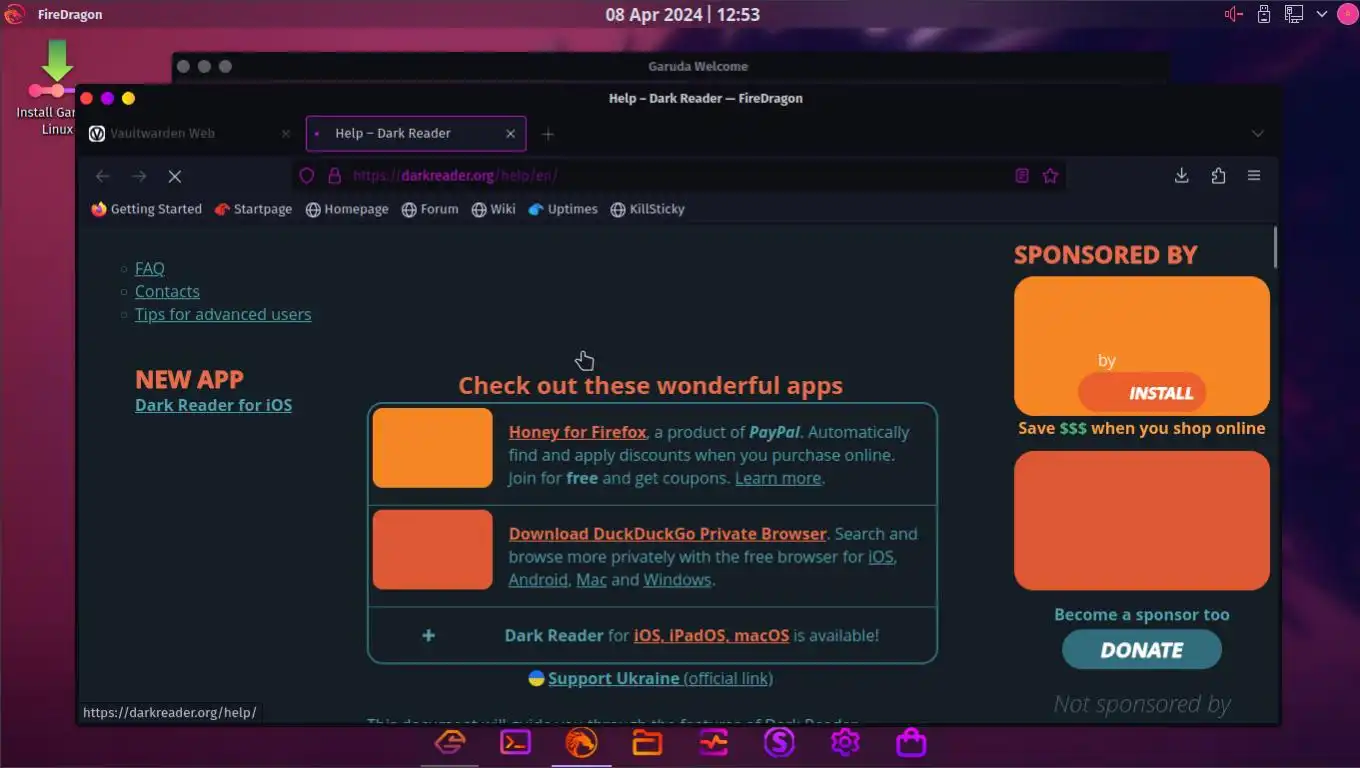Click the address bar URL field

678,176
